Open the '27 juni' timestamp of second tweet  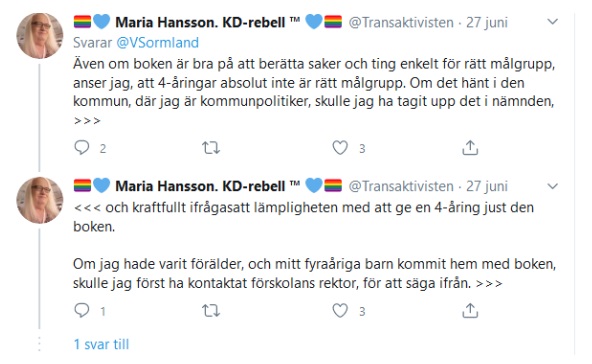[487, 186]
